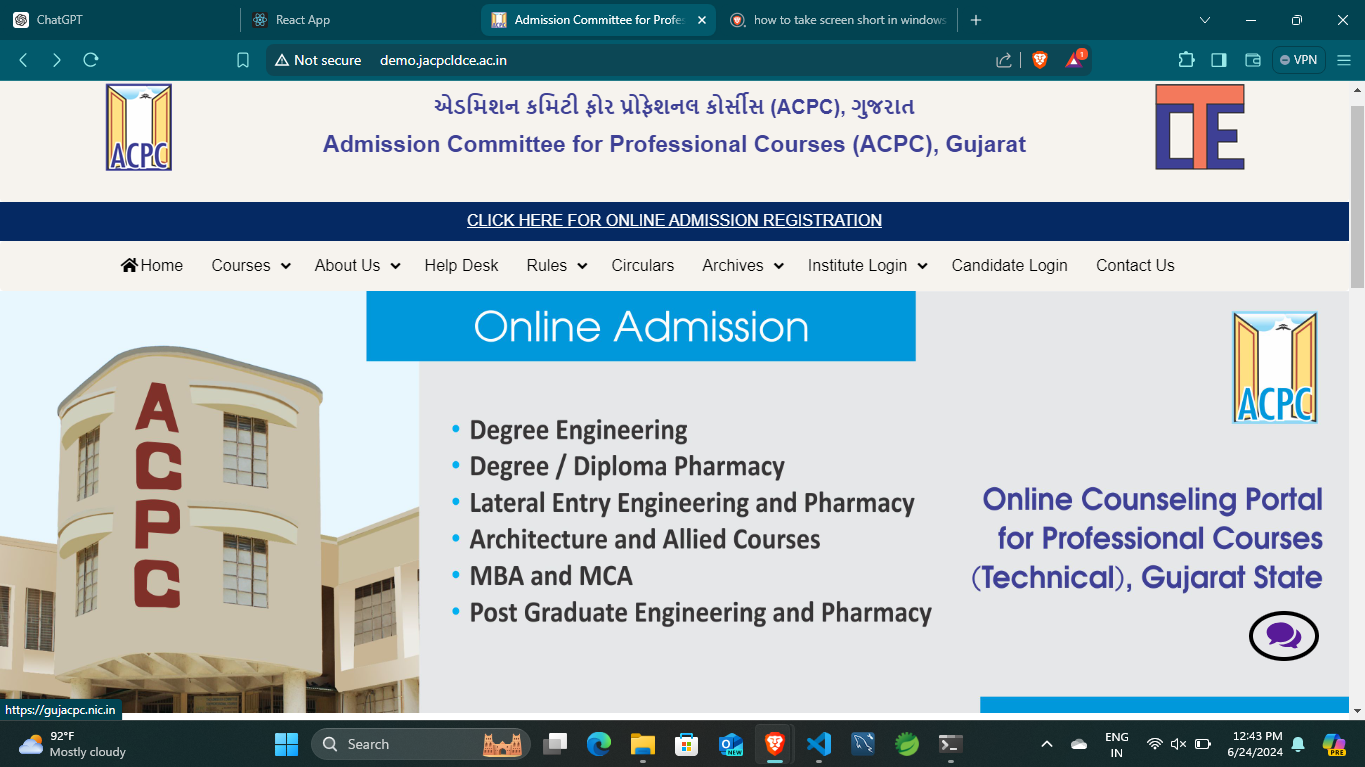Expand the About Us dropdown

click(x=357, y=266)
